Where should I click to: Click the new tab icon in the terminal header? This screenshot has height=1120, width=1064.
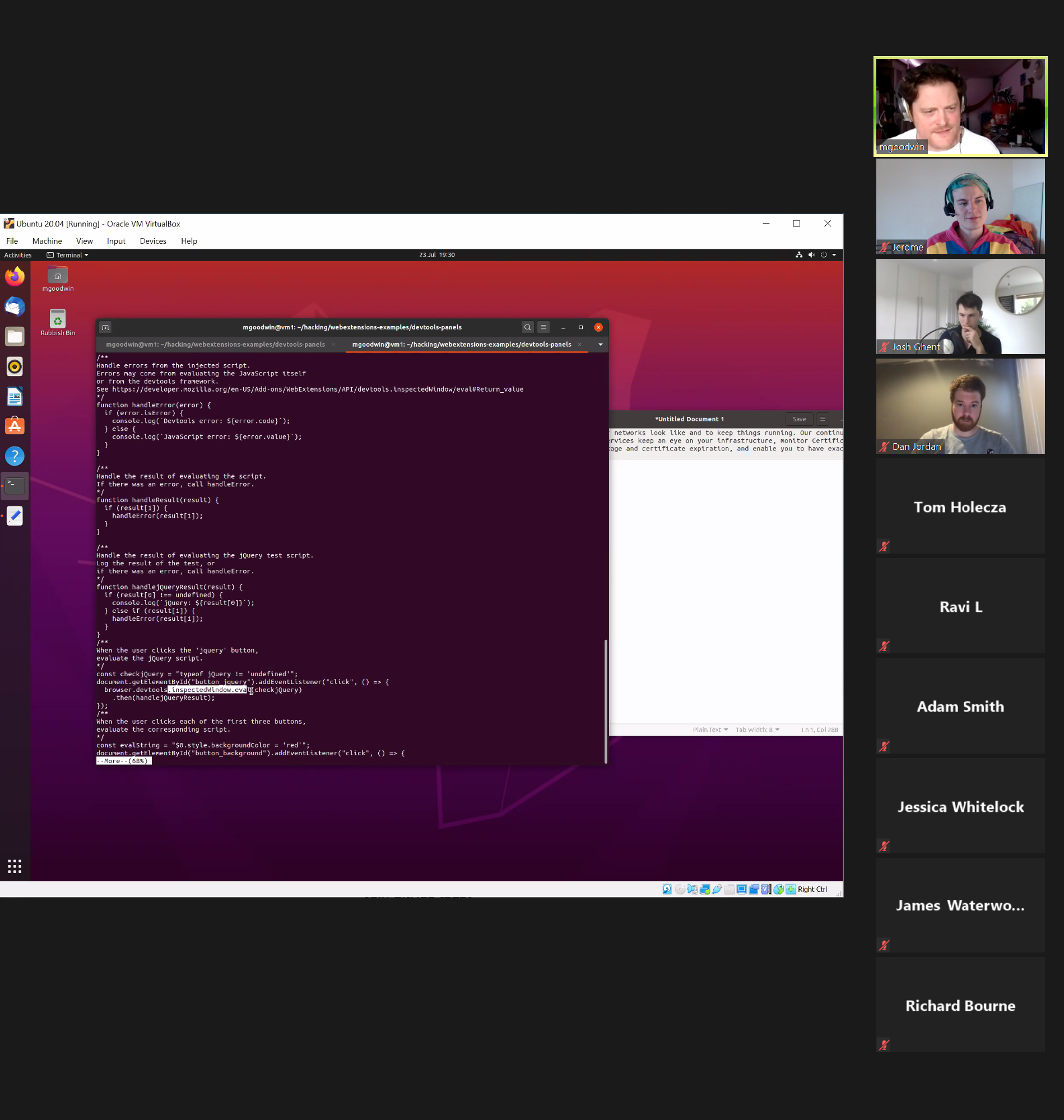coord(105,327)
